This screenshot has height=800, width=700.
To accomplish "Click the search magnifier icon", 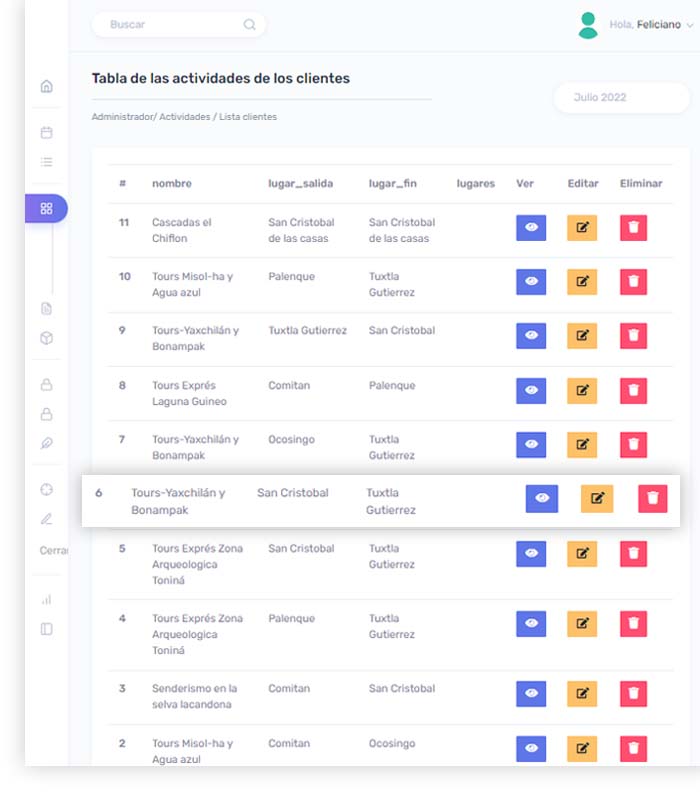I will (249, 25).
